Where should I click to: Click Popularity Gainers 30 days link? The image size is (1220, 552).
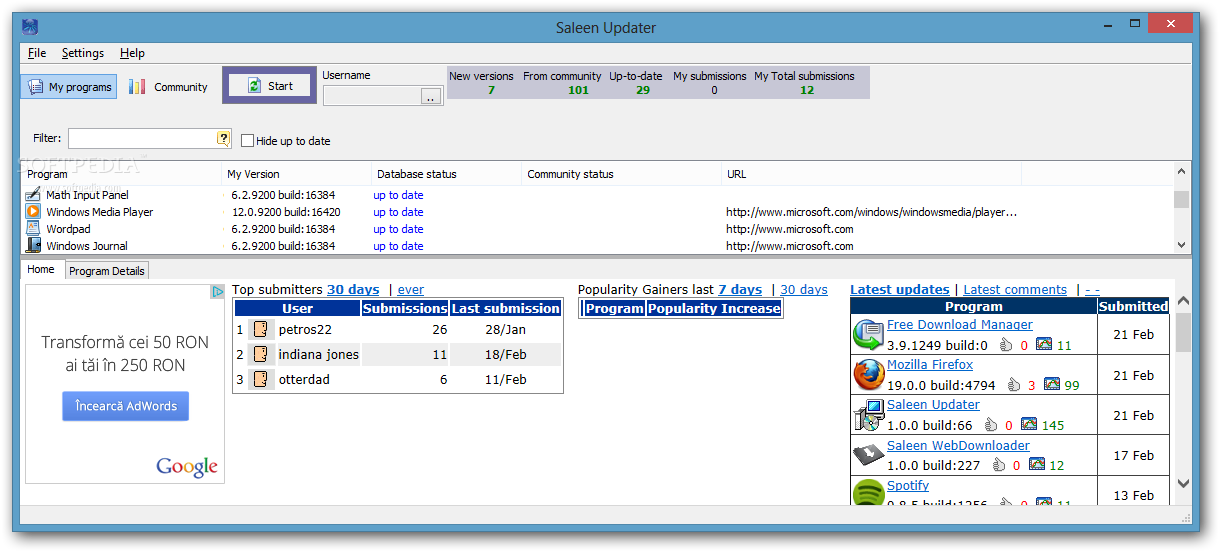[x=804, y=290]
